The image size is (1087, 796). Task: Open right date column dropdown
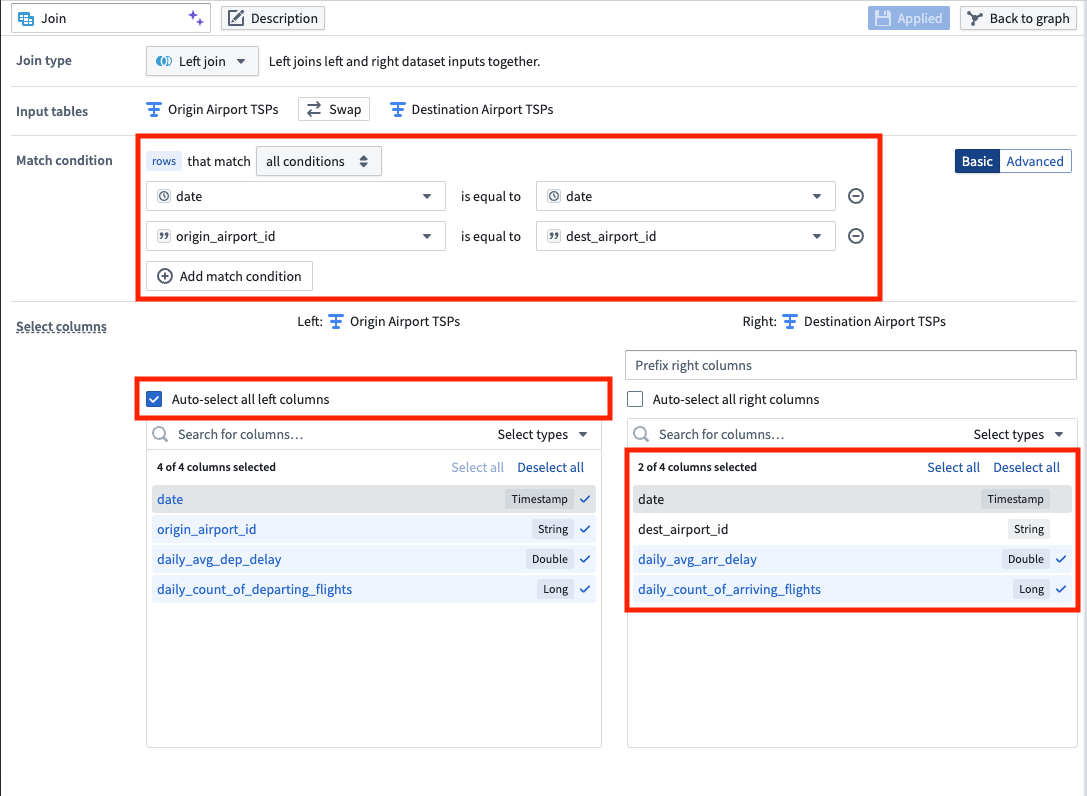click(686, 196)
